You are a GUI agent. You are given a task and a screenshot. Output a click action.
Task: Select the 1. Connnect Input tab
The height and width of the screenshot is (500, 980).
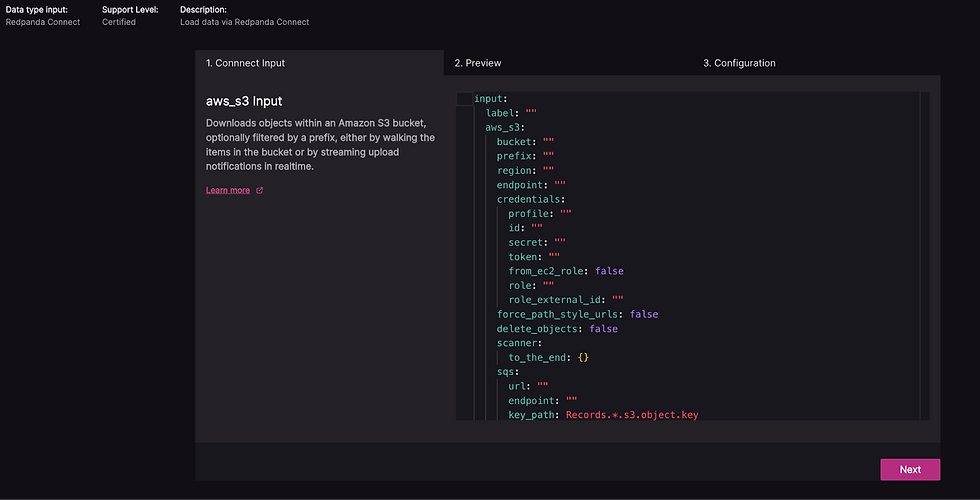pyautogui.click(x=319, y=63)
